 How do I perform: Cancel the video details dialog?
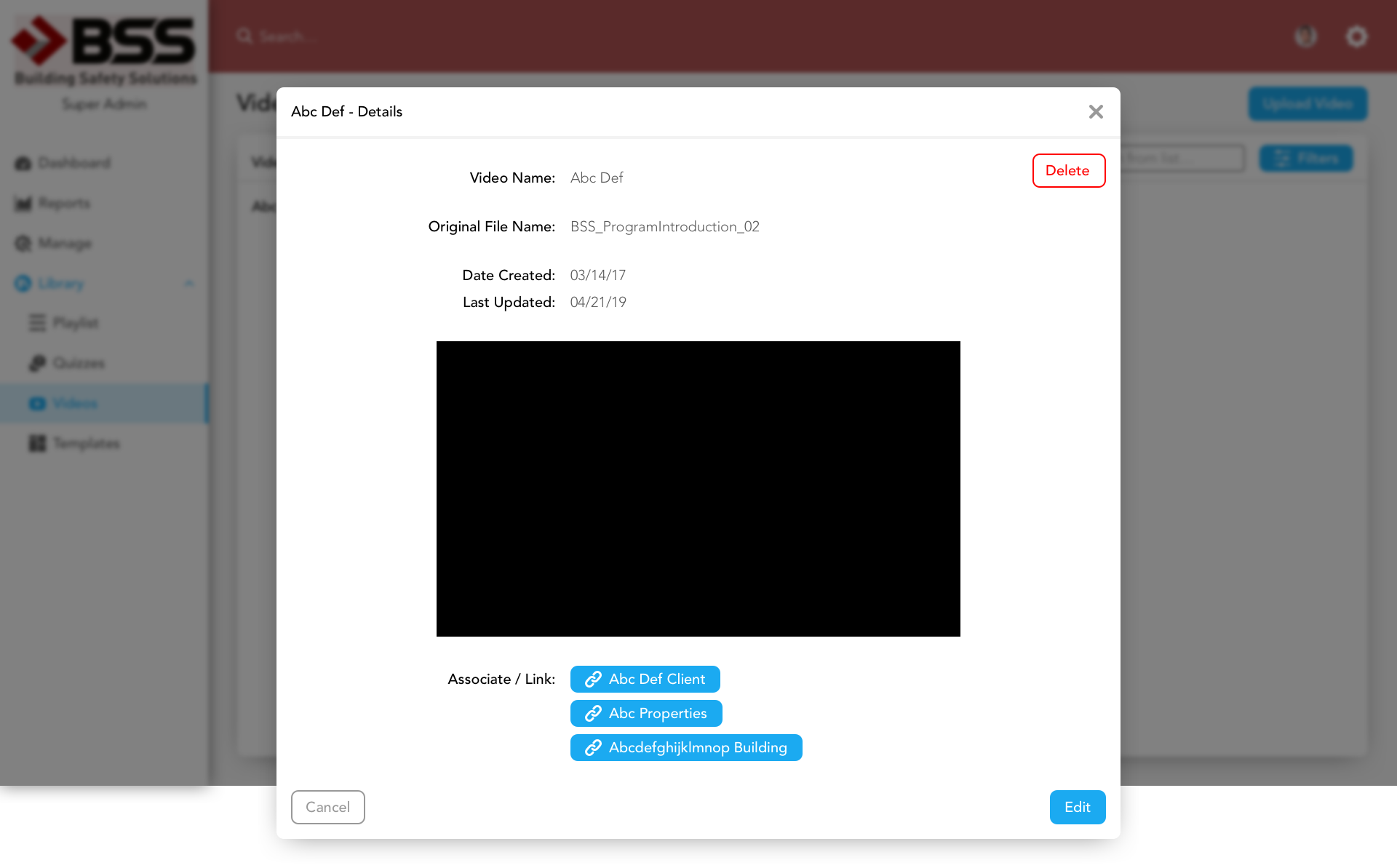click(x=327, y=807)
